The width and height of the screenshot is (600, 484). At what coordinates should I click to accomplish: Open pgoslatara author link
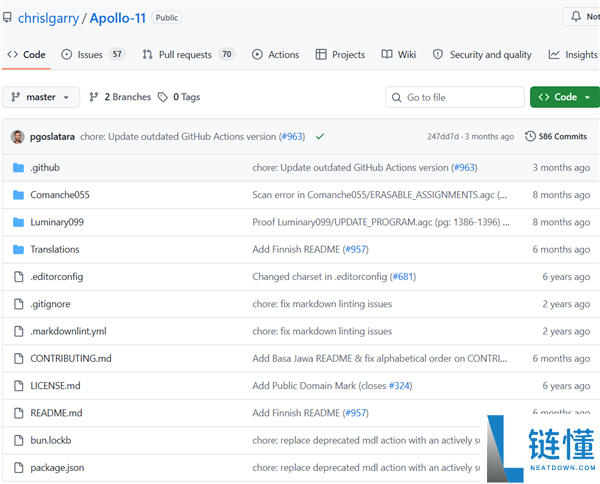52,137
